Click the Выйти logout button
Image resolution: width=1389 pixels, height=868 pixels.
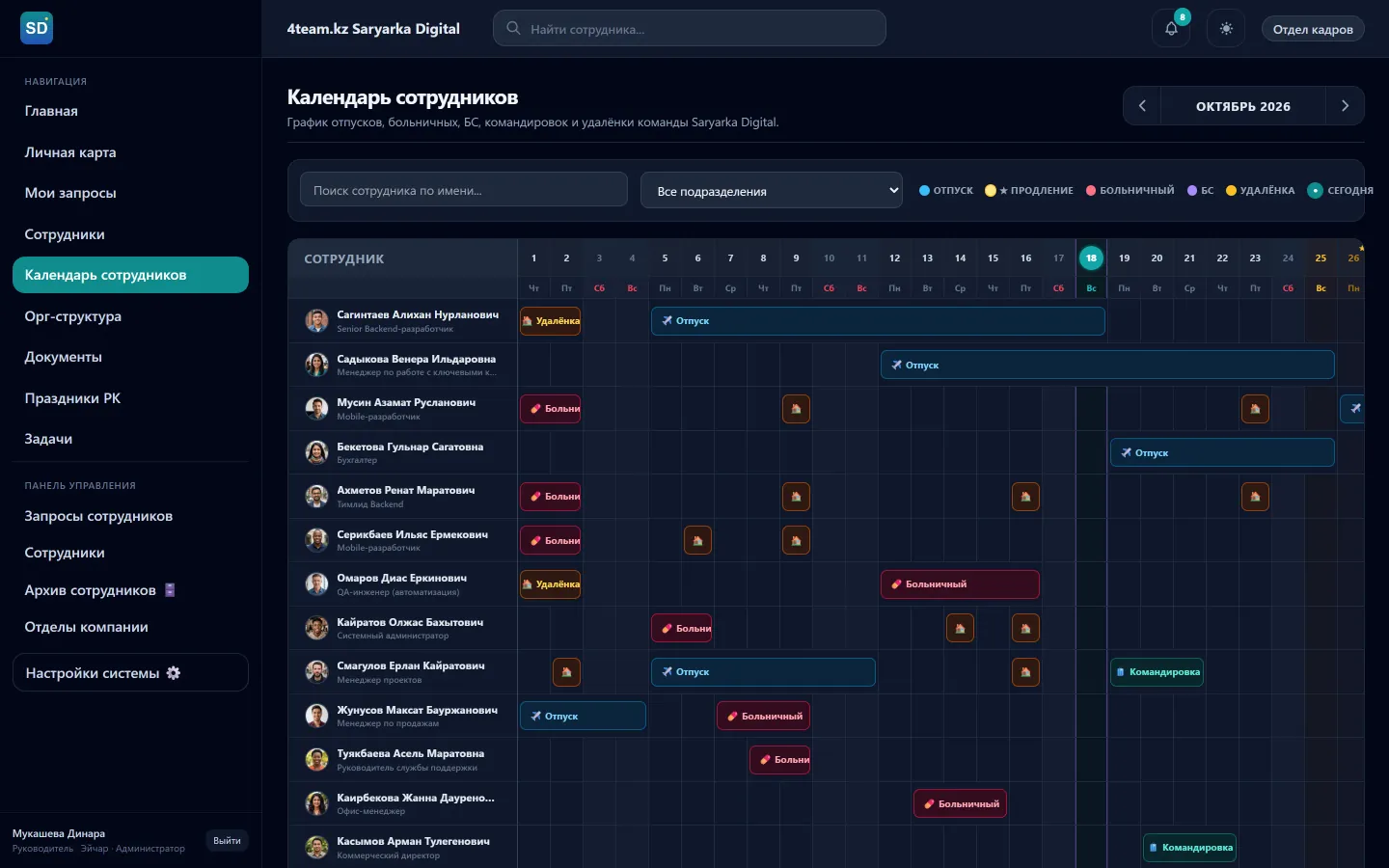click(228, 841)
